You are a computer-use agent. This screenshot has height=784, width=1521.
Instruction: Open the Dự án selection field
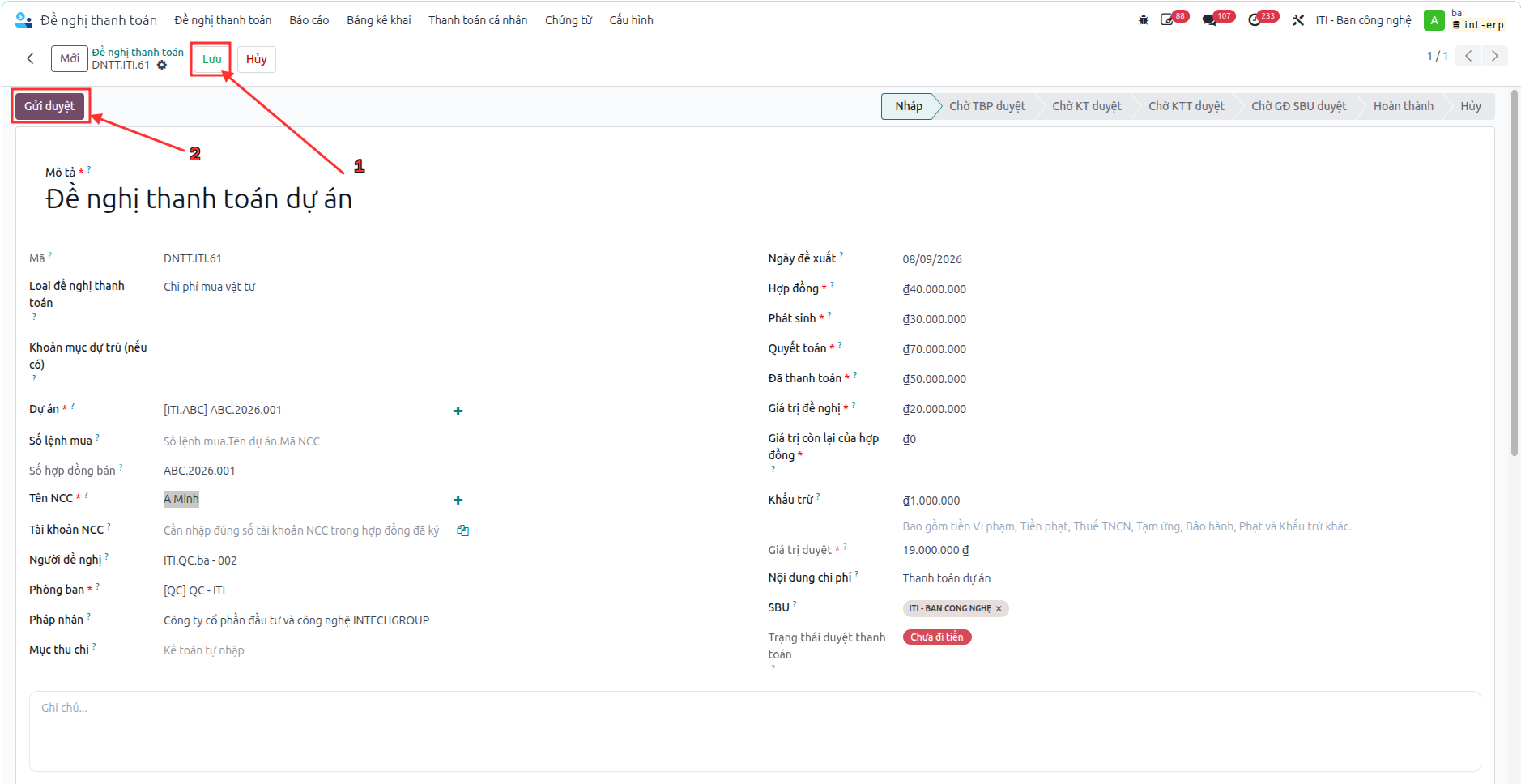coord(304,410)
